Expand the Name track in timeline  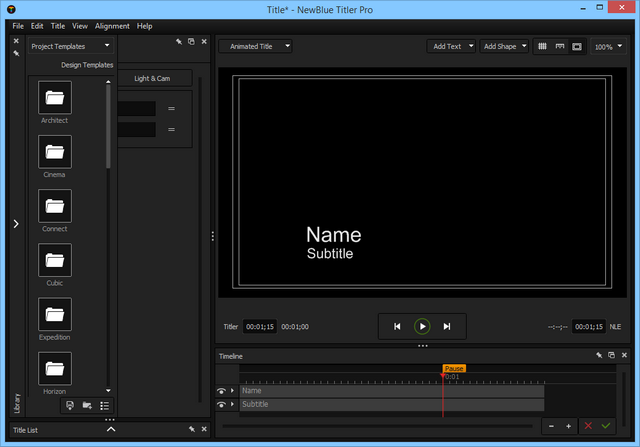[x=233, y=391]
